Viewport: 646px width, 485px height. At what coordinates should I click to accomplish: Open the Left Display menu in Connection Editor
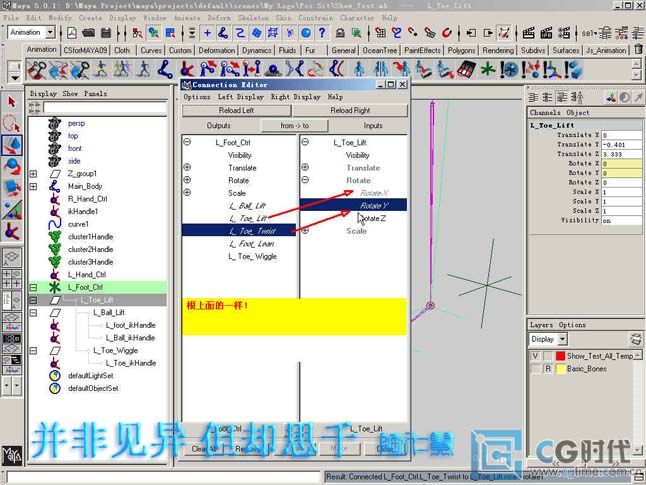pyautogui.click(x=241, y=97)
